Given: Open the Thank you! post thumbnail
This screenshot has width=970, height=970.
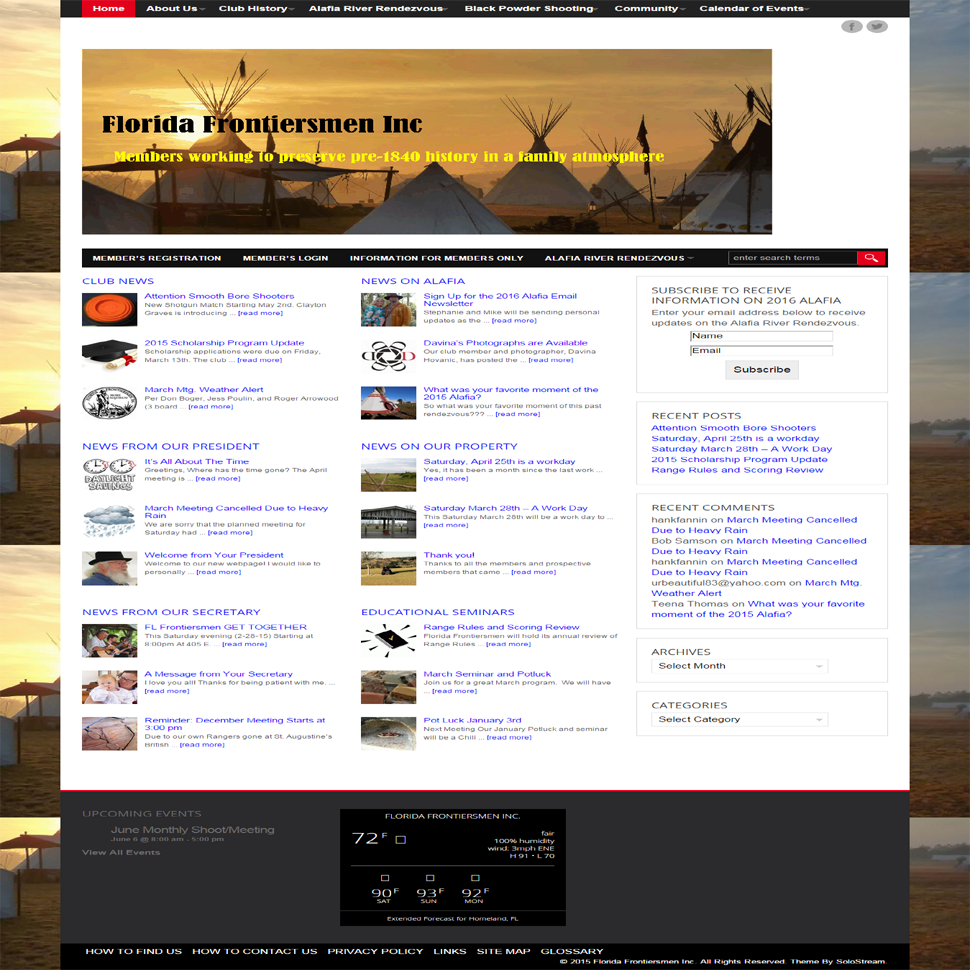Looking at the screenshot, I should tap(388, 569).
